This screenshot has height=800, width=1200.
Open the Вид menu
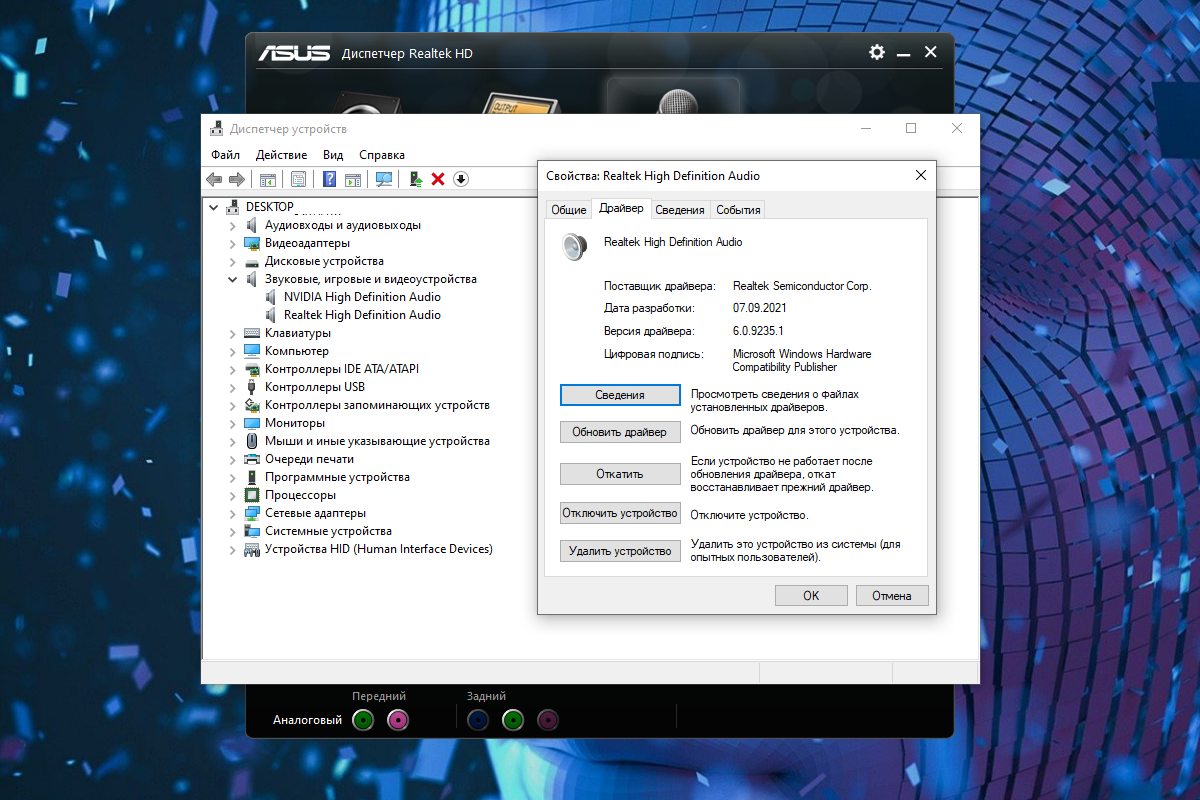coord(333,155)
